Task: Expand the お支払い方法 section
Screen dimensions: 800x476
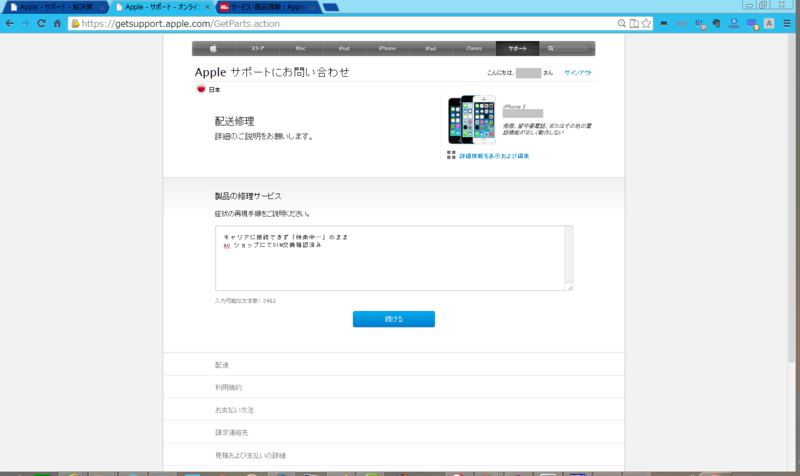Action: point(394,410)
